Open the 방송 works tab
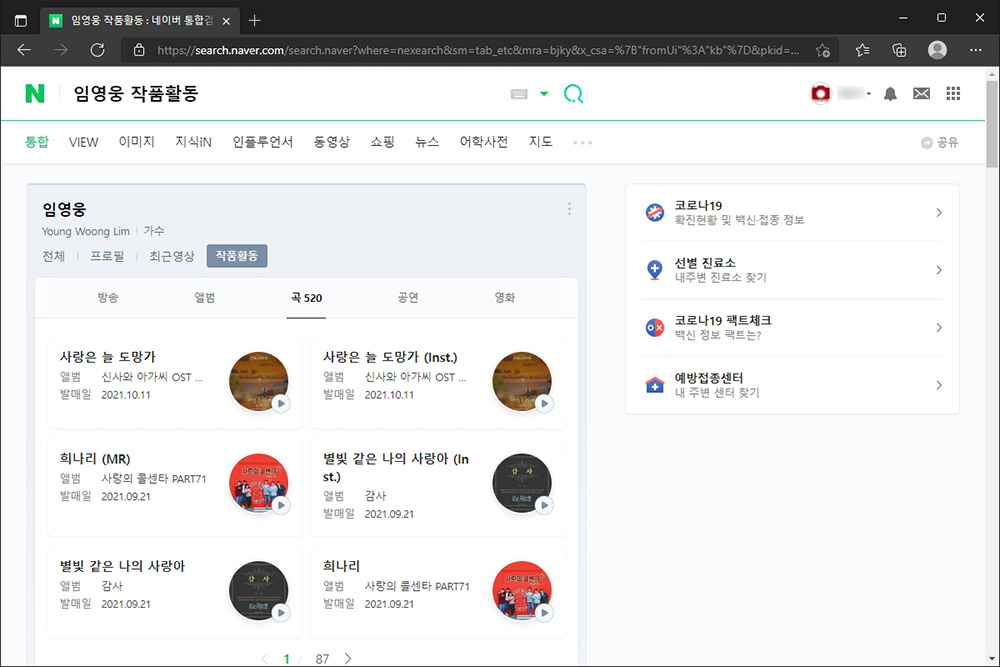Viewport: 1000px width, 667px height. [108, 298]
